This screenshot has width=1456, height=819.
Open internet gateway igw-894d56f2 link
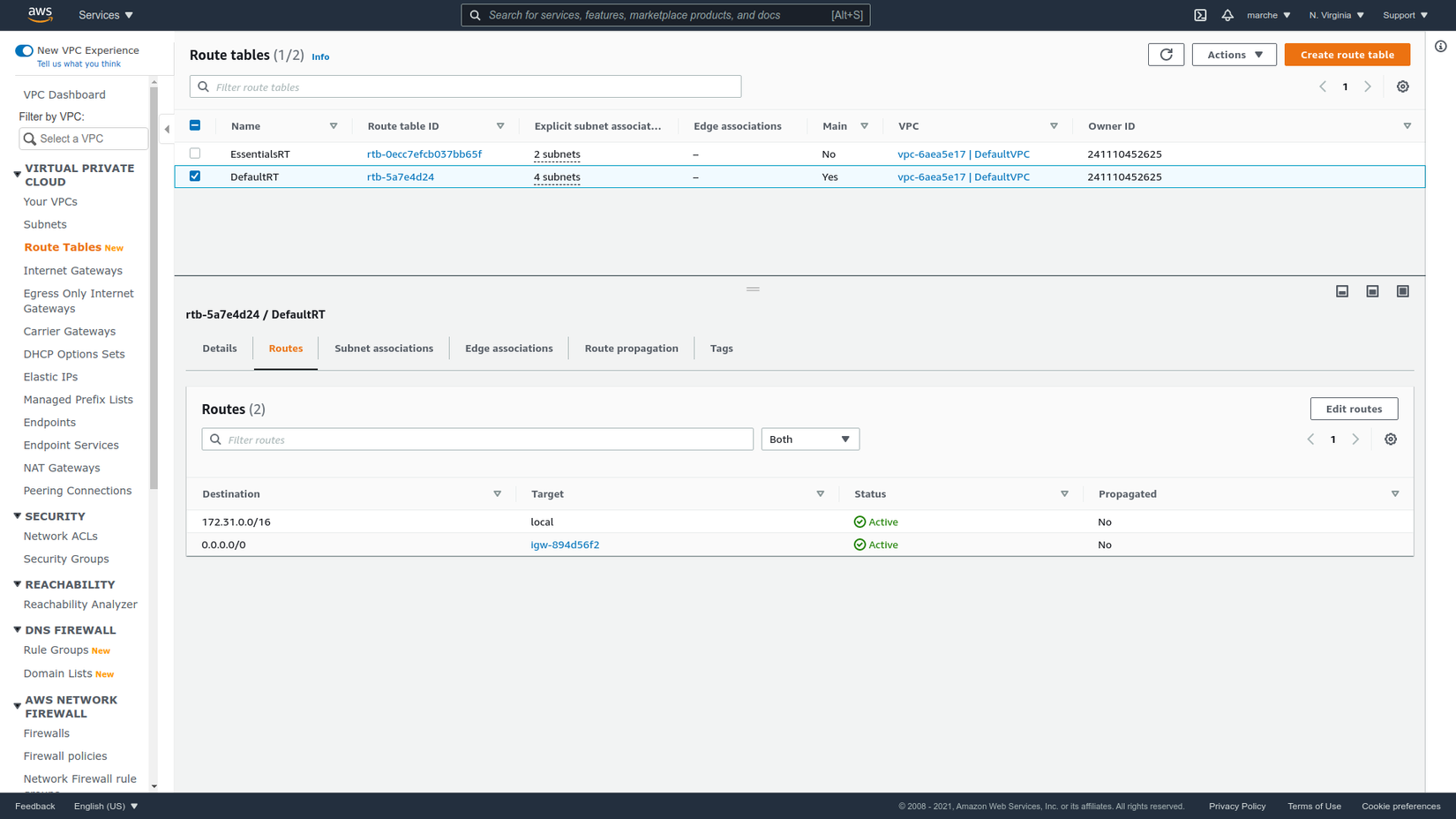(565, 545)
